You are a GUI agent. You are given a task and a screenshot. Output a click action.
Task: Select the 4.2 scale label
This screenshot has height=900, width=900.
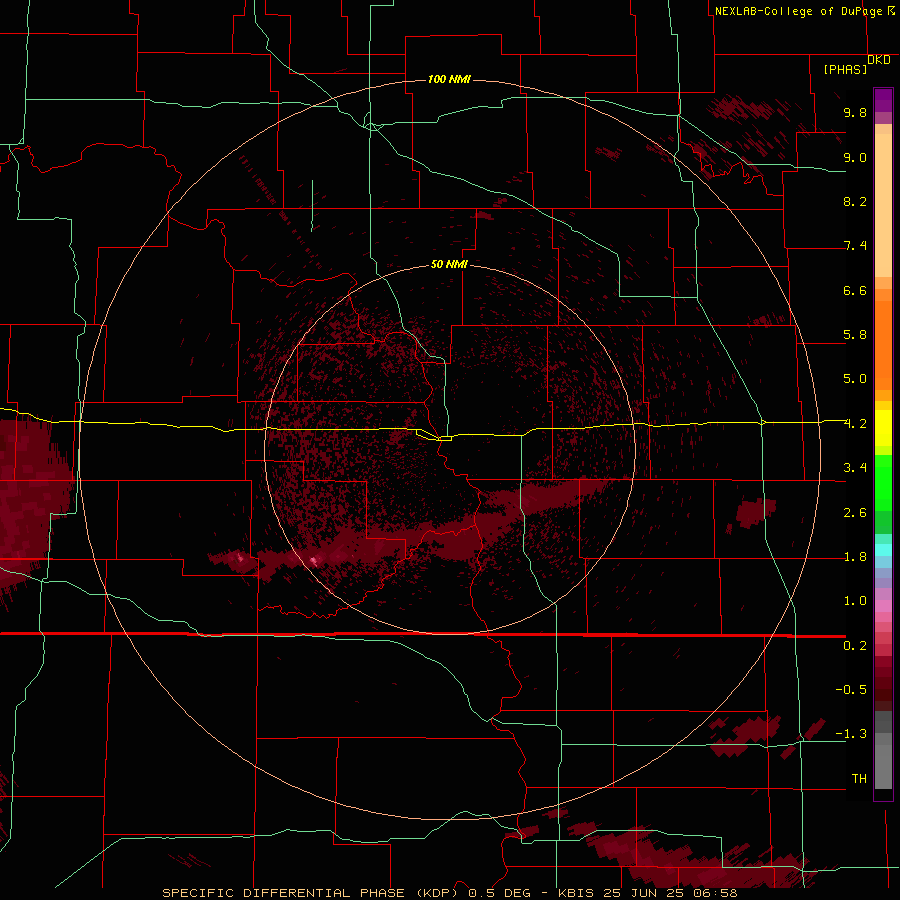pos(855,424)
